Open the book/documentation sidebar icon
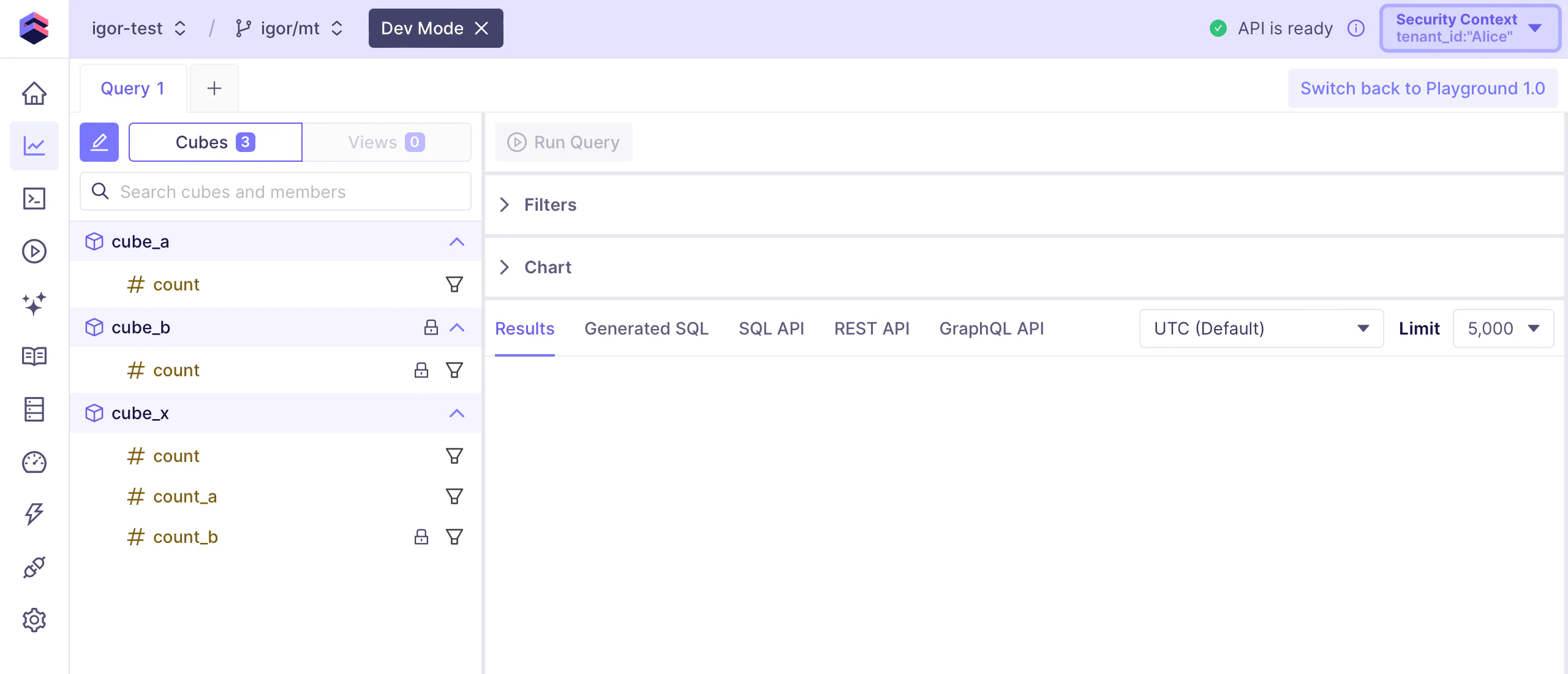This screenshot has width=1568, height=674. 34,356
